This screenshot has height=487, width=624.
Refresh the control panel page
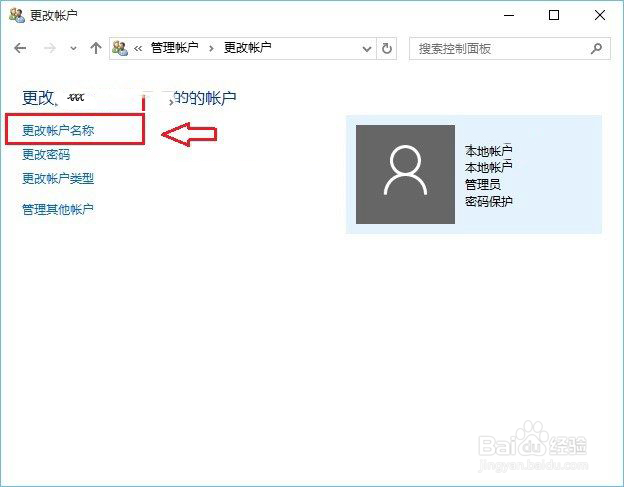pos(387,49)
